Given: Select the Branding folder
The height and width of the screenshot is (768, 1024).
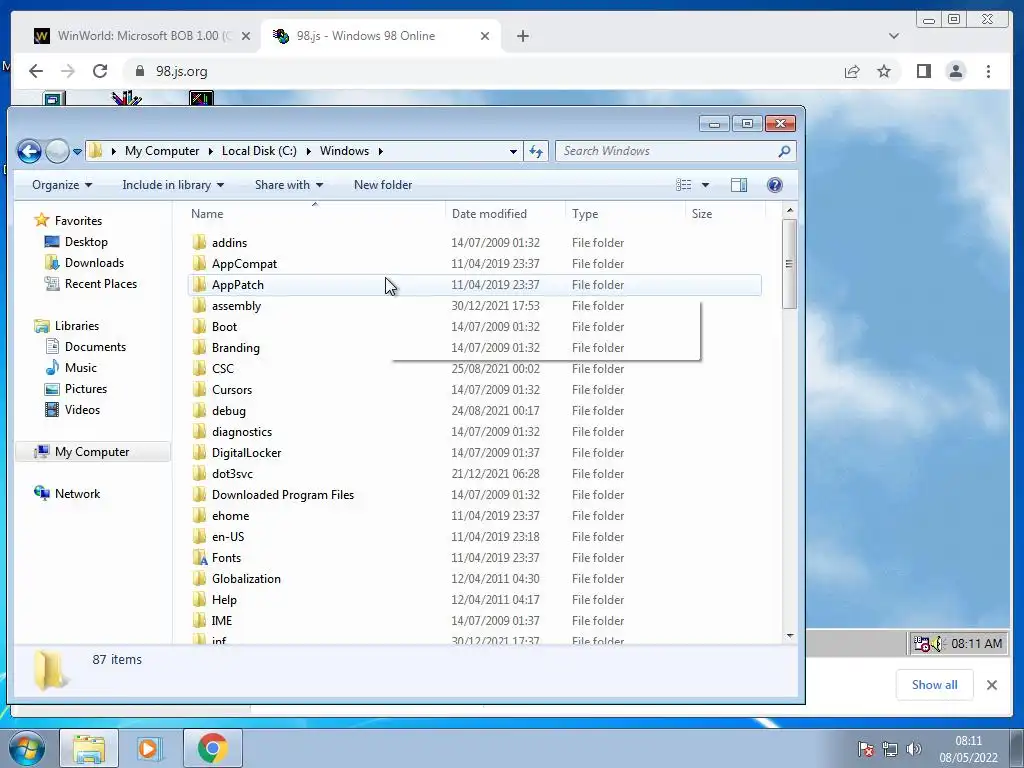Looking at the screenshot, I should click(236, 347).
